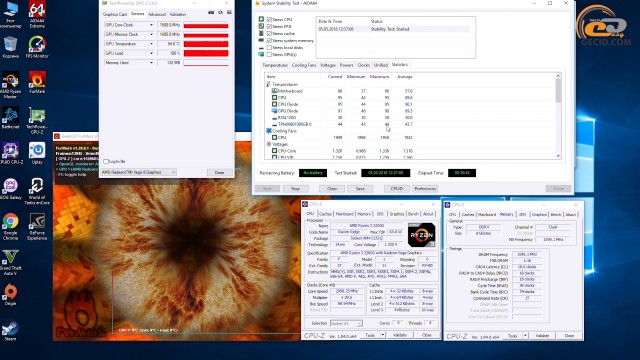Launch the Uplay desktop shortcut

pyautogui.click(x=37, y=153)
